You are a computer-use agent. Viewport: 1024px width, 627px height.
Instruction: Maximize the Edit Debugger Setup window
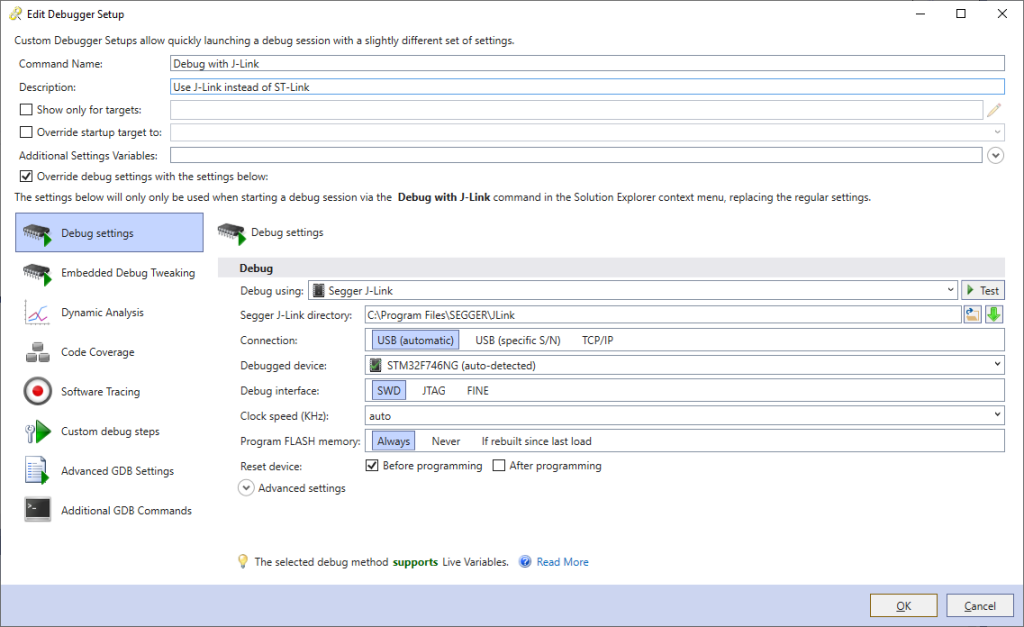click(x=961, y=14)
